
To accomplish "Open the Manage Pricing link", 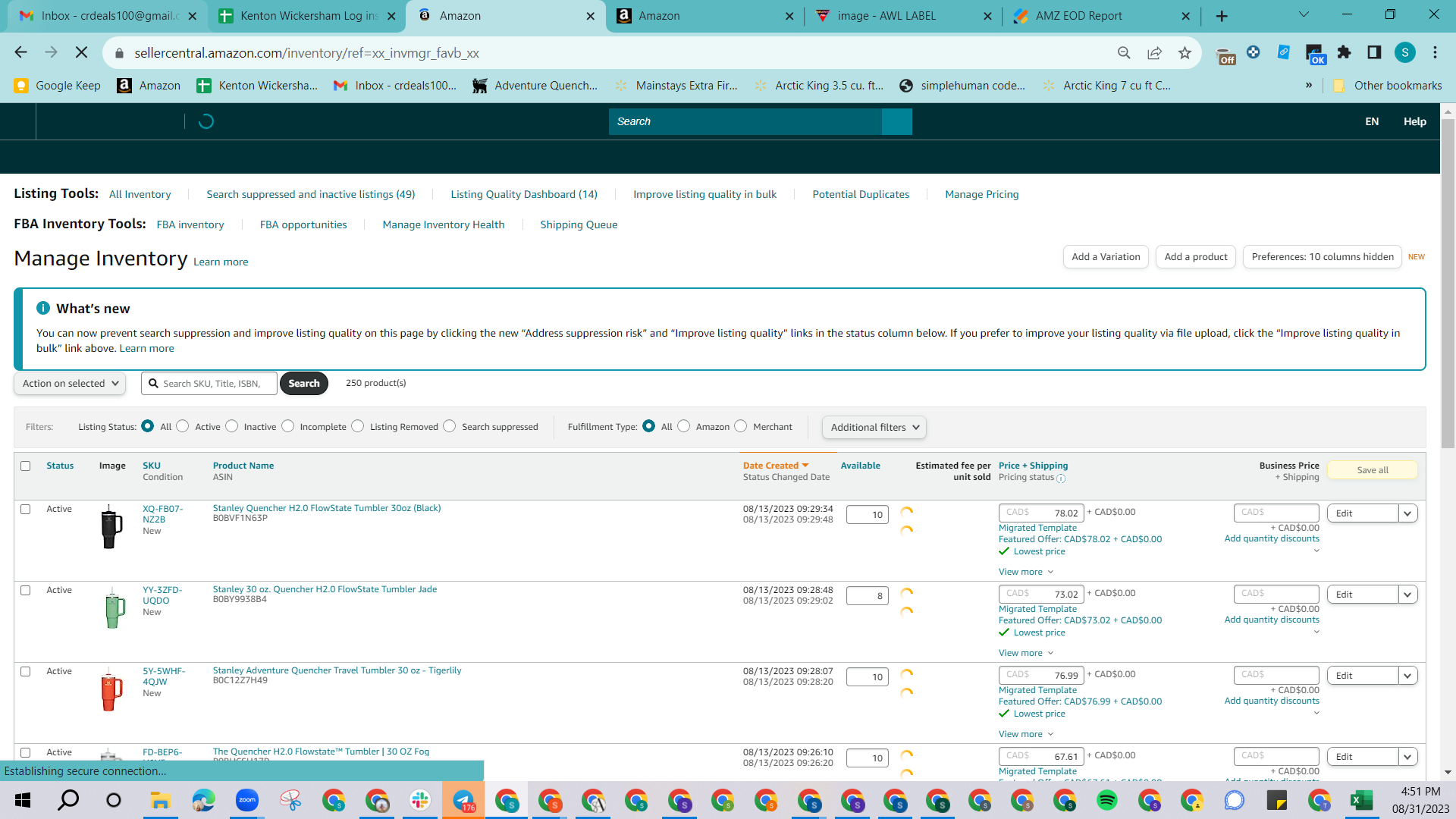I will [981, 194].
